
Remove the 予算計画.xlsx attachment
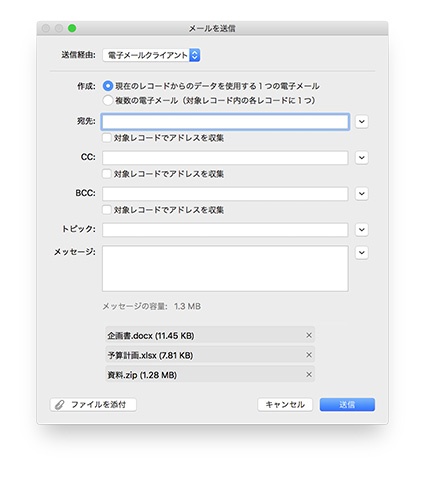click(309, 355)
